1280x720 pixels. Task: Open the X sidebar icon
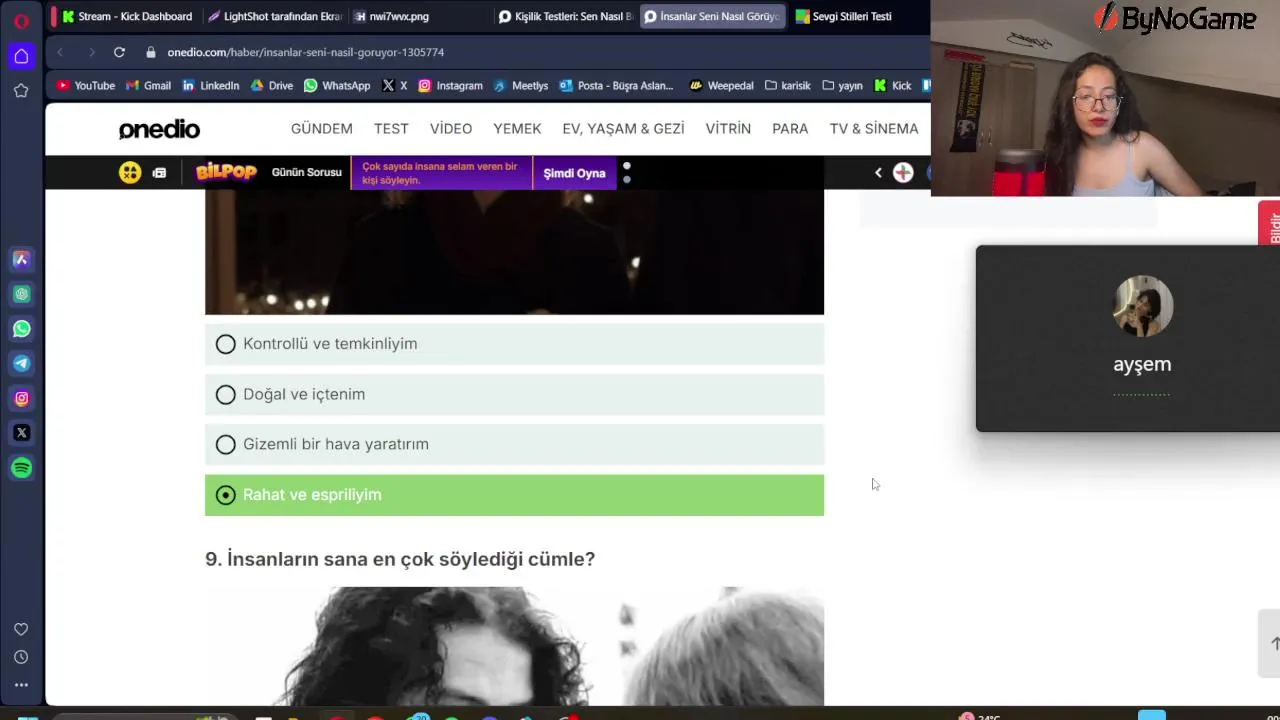[21, 433]
